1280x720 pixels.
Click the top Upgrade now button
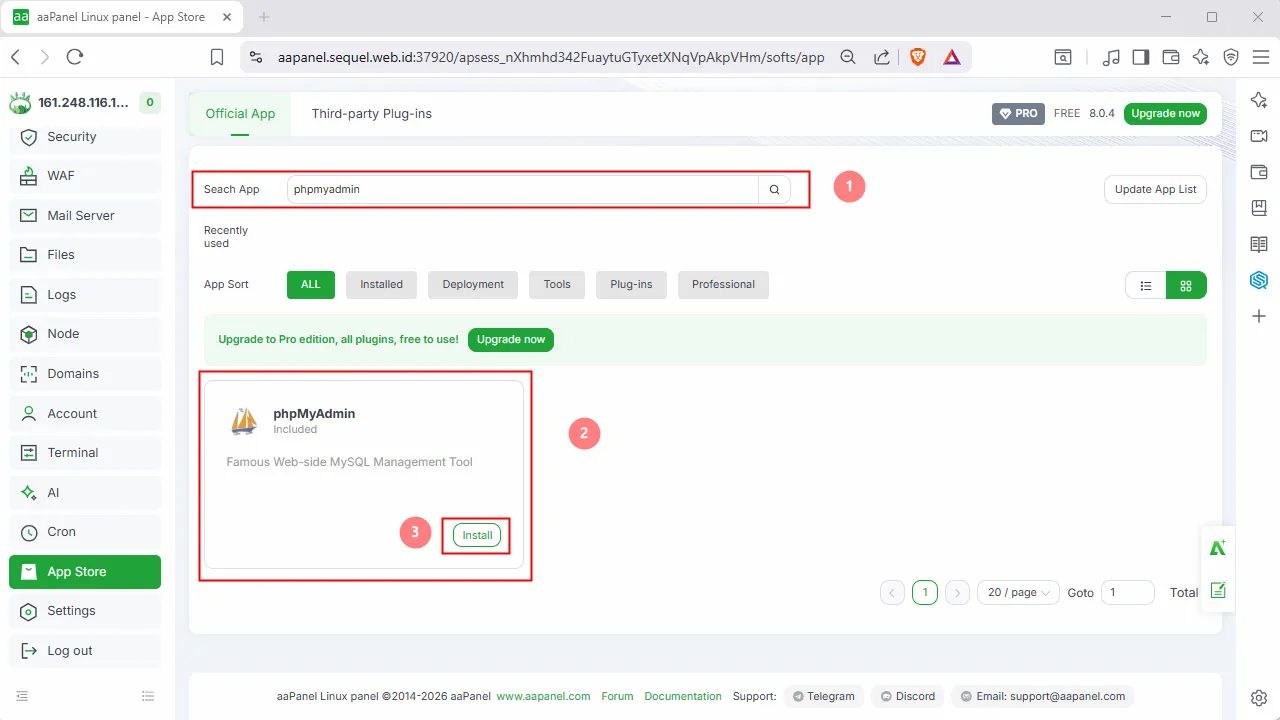point(1165,114)
